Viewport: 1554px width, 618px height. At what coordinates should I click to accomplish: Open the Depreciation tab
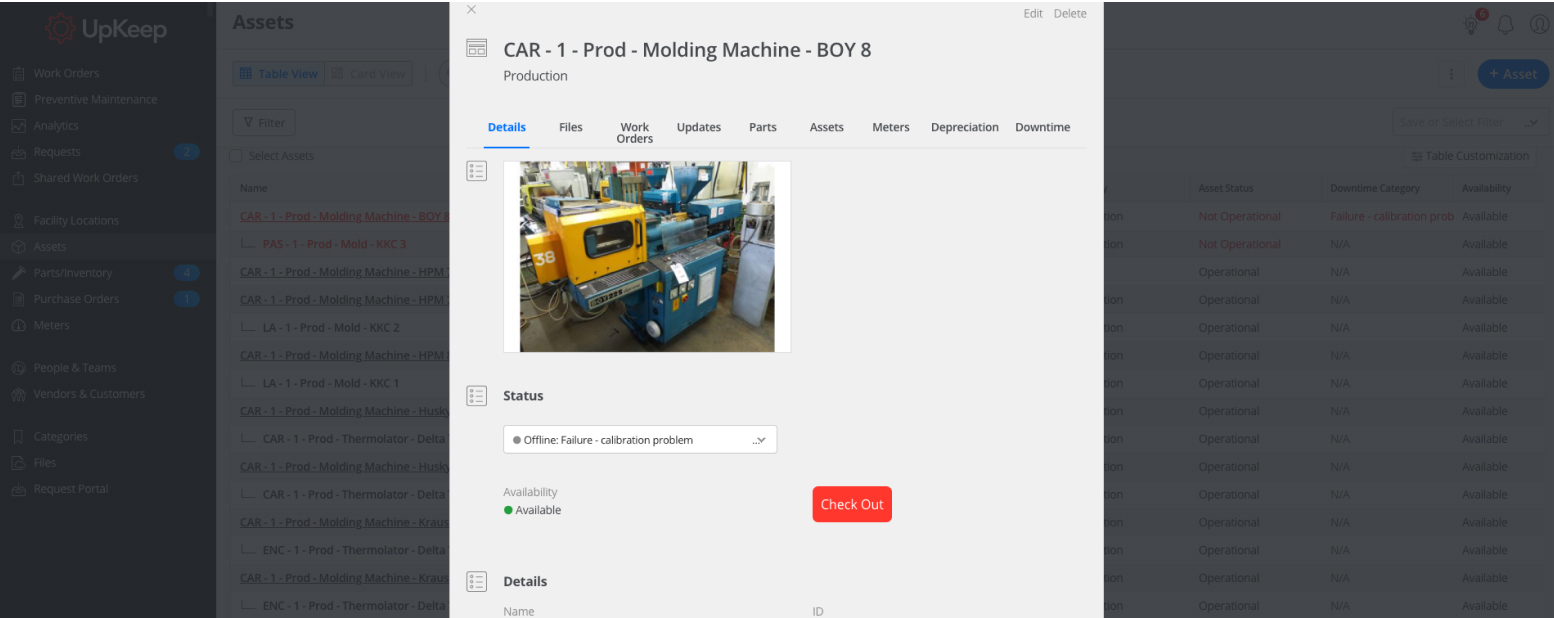[965, 127]
